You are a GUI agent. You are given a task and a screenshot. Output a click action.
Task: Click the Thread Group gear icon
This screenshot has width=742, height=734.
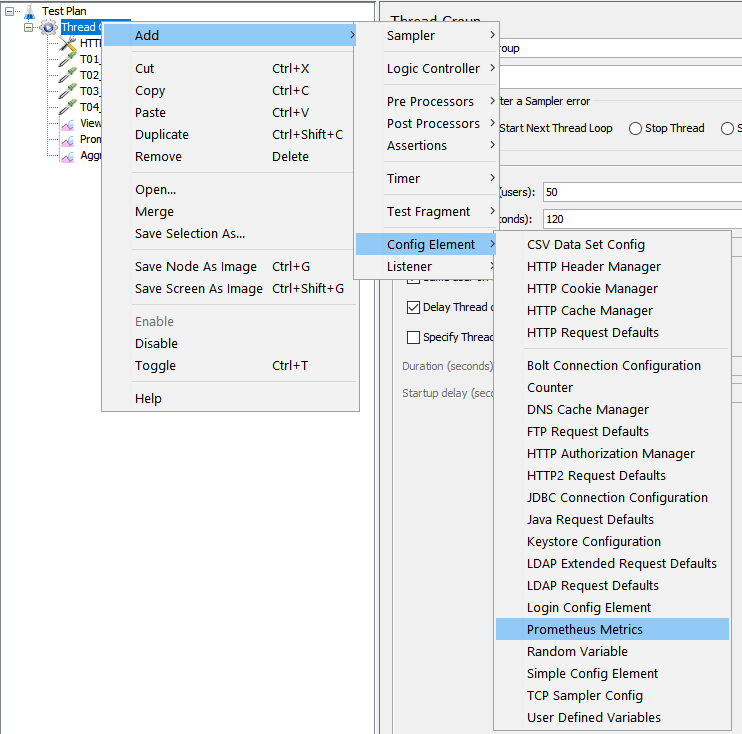48,27
